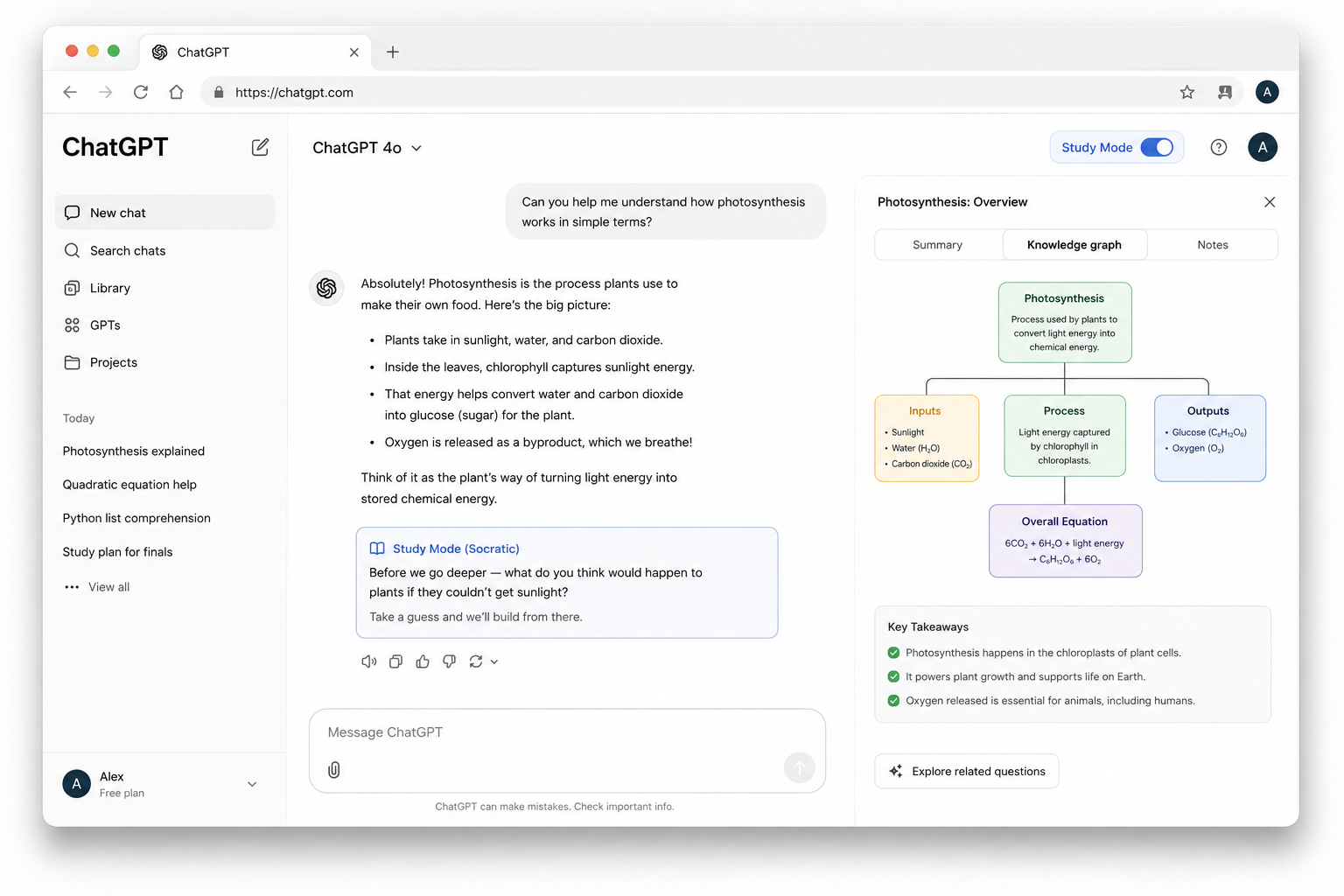
Task: Go back in browser history
Action: point(70,92)
